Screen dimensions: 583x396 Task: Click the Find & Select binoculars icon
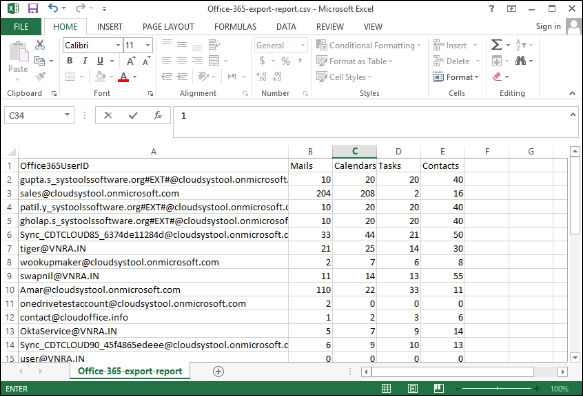coord(521,61)
